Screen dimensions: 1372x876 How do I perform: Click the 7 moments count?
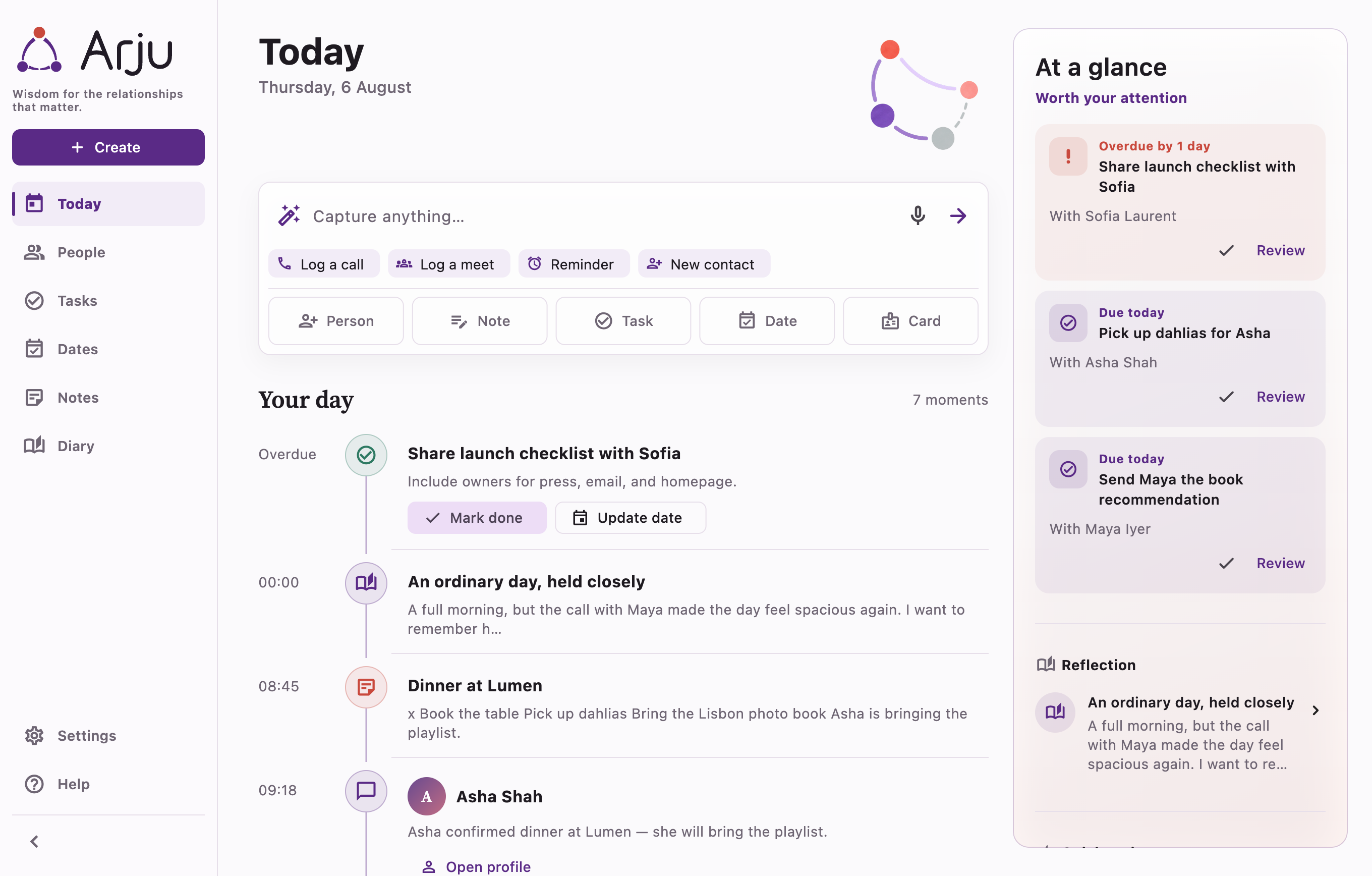coord(950,400)
